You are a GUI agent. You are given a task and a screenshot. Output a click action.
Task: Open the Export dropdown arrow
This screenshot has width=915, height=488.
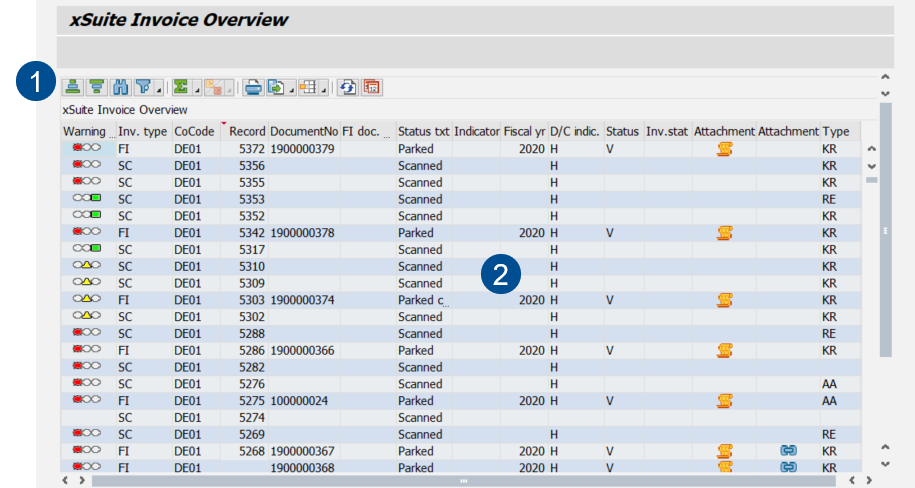pos(290,89)
